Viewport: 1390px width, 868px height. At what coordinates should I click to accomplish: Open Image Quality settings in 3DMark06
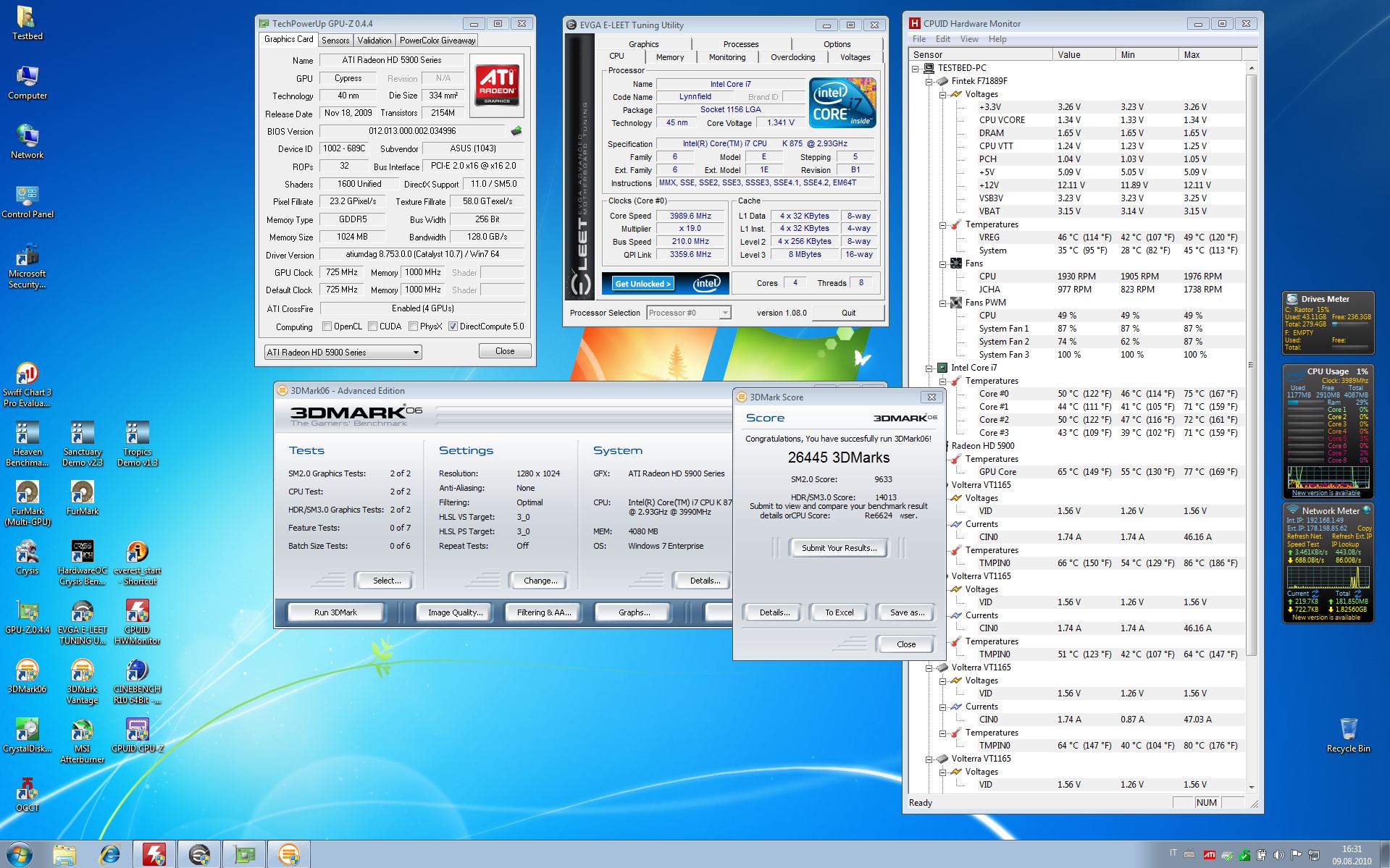pyautogui.click(x=455, y=612)
